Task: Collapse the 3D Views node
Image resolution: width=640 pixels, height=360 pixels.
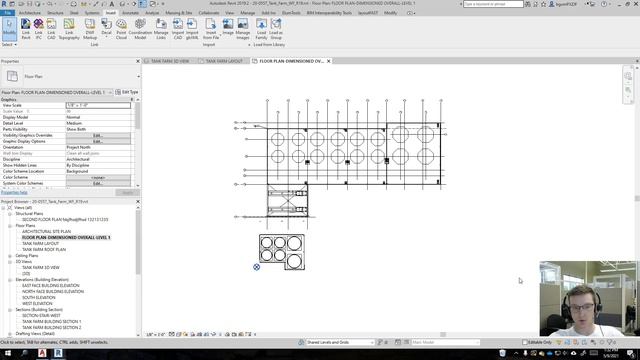Action: tap(10, 262)
